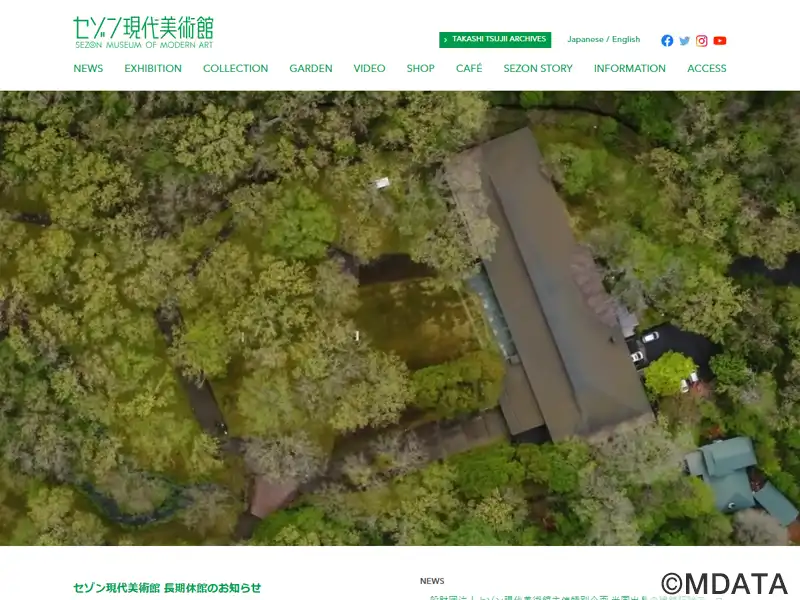Open the Instagram social icon
The width and height of the screenshot is (800, 600).
pyautogui.click(x=702, y=41)
